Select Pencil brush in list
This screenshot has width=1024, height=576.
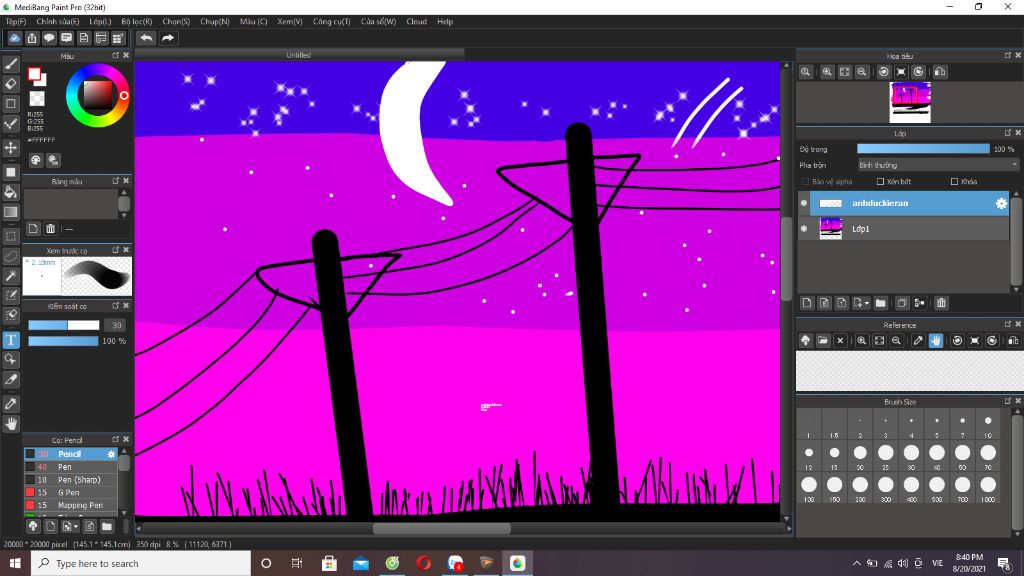click(x=71, y=454)
